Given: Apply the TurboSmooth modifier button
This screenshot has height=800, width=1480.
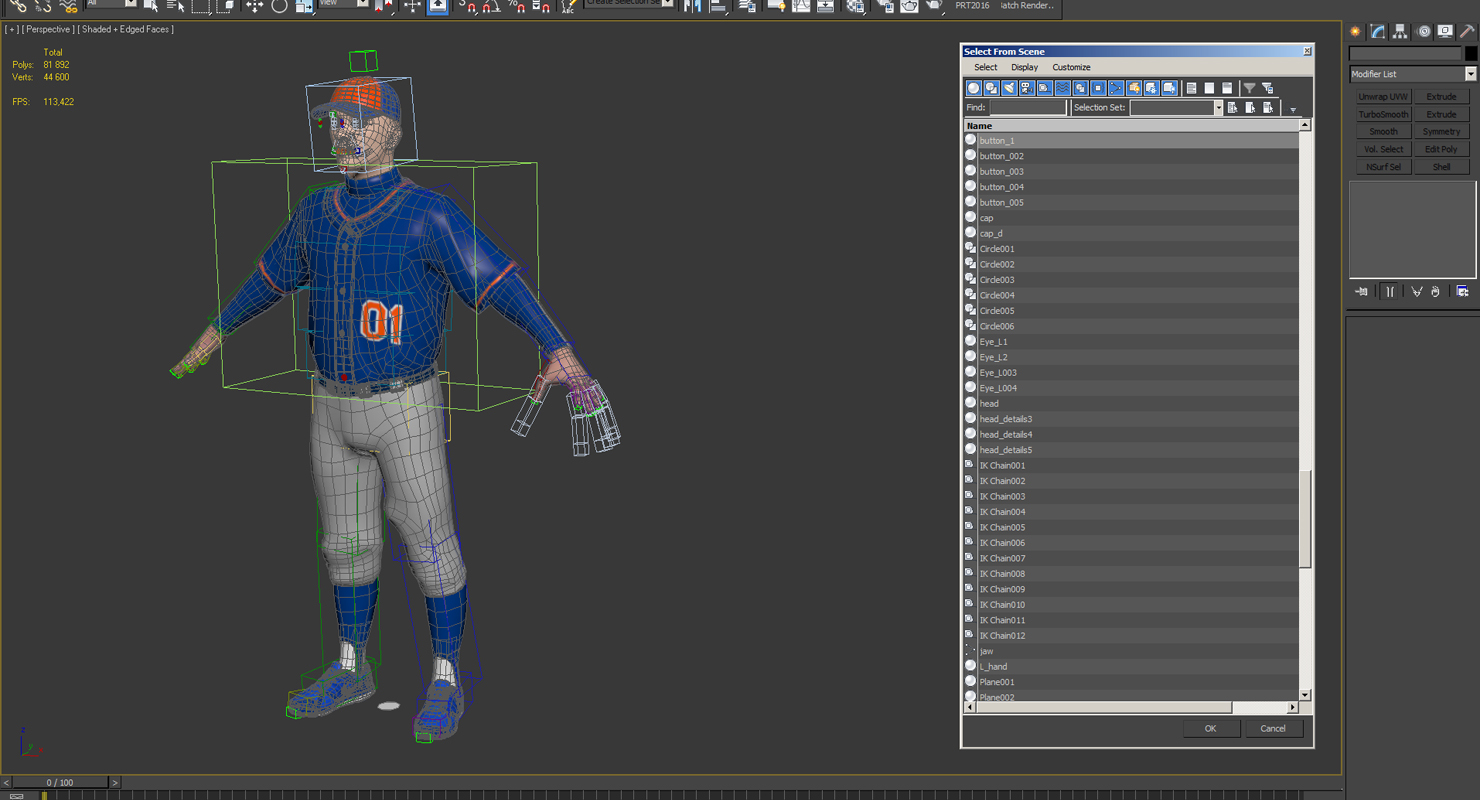Looking at the screenshot, I should [1383, 114].
